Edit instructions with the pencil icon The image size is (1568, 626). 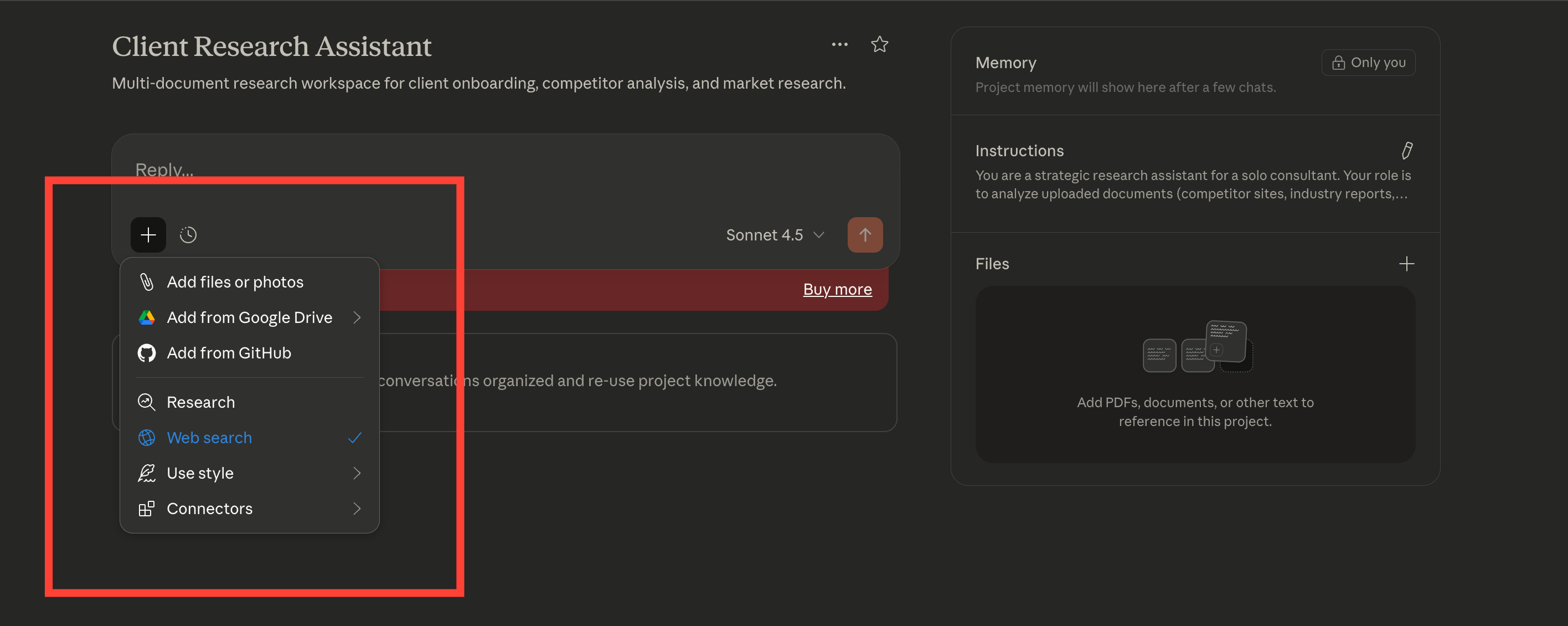click(x=1406, y=151)
